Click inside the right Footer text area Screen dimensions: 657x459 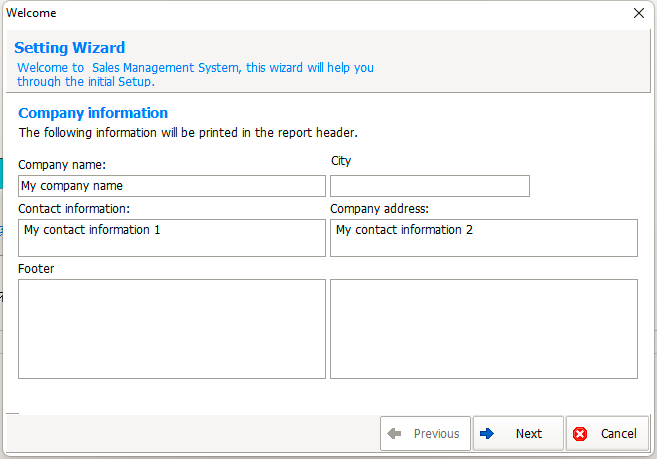pos(484,329)
